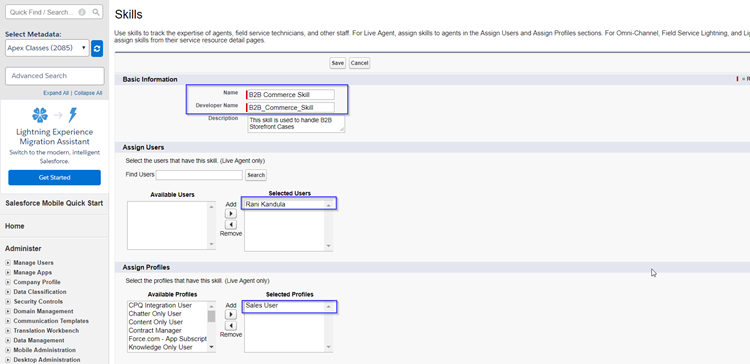Click the Description text area

pyautogui.click(x=296, y=123)
